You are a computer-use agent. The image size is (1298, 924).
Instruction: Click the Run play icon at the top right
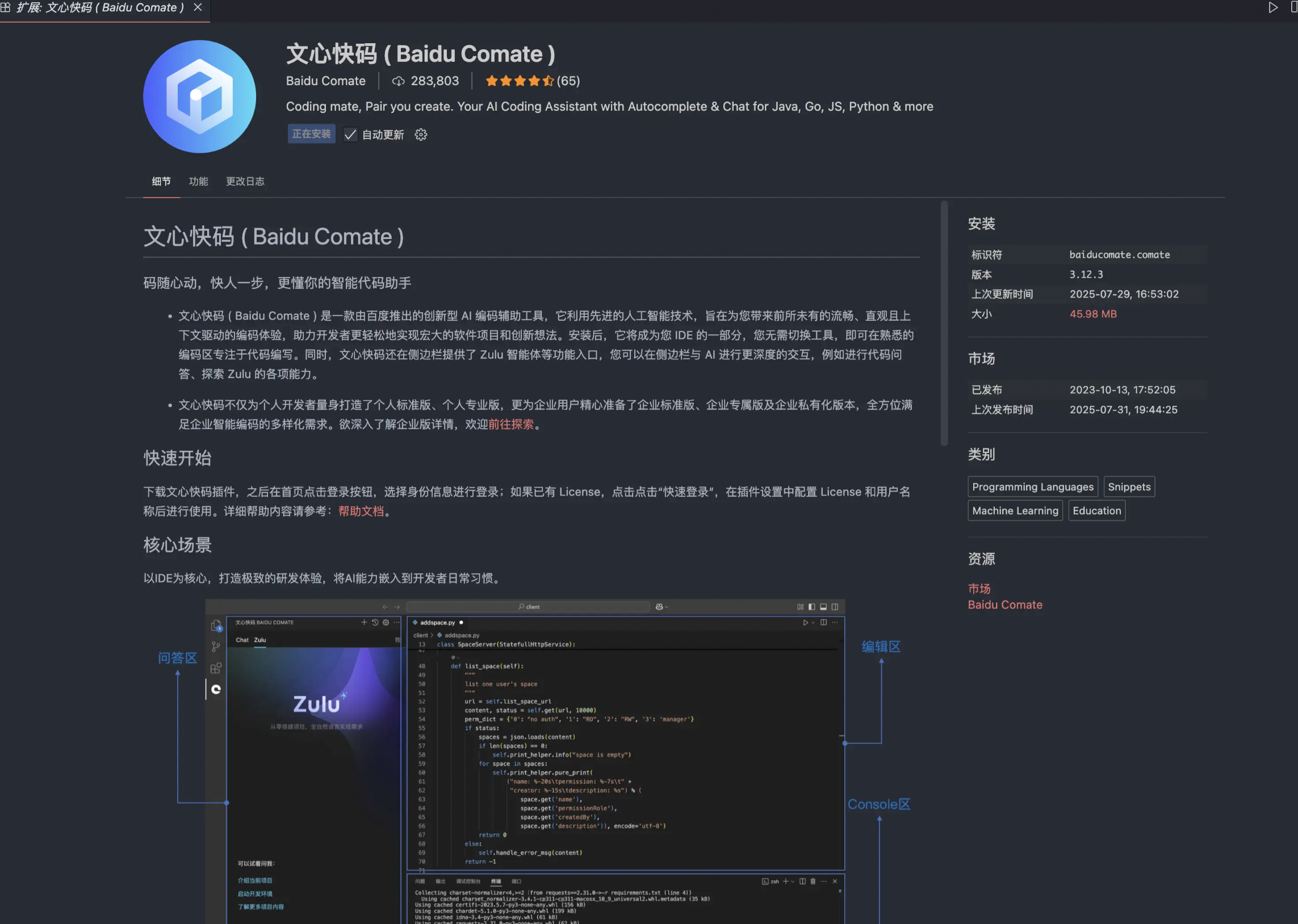click(x=1274, y=7)
